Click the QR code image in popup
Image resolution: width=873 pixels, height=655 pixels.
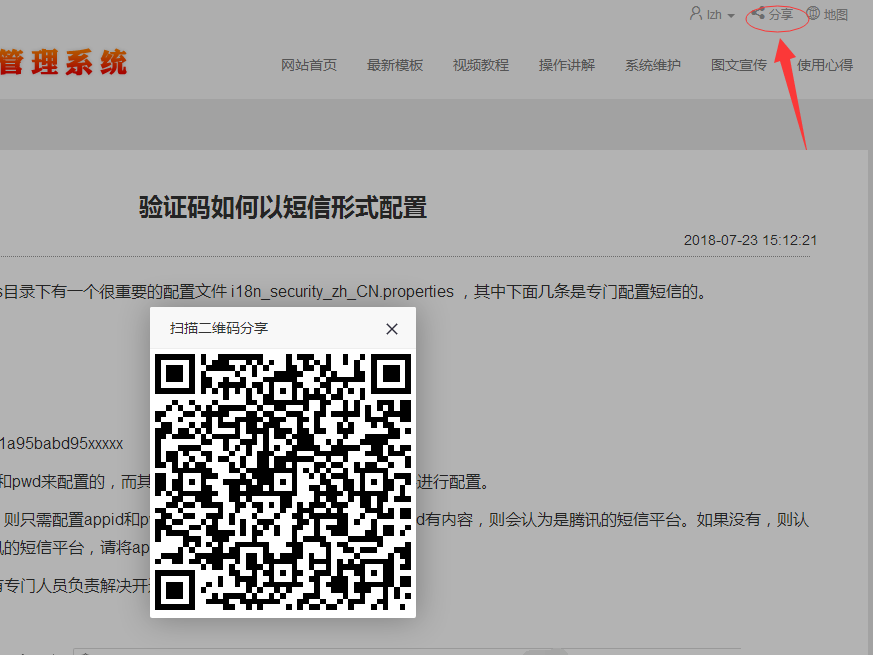pos(283,482)
